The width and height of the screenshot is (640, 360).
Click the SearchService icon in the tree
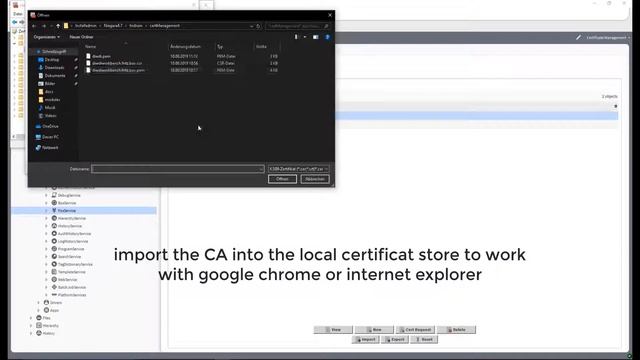54,256
